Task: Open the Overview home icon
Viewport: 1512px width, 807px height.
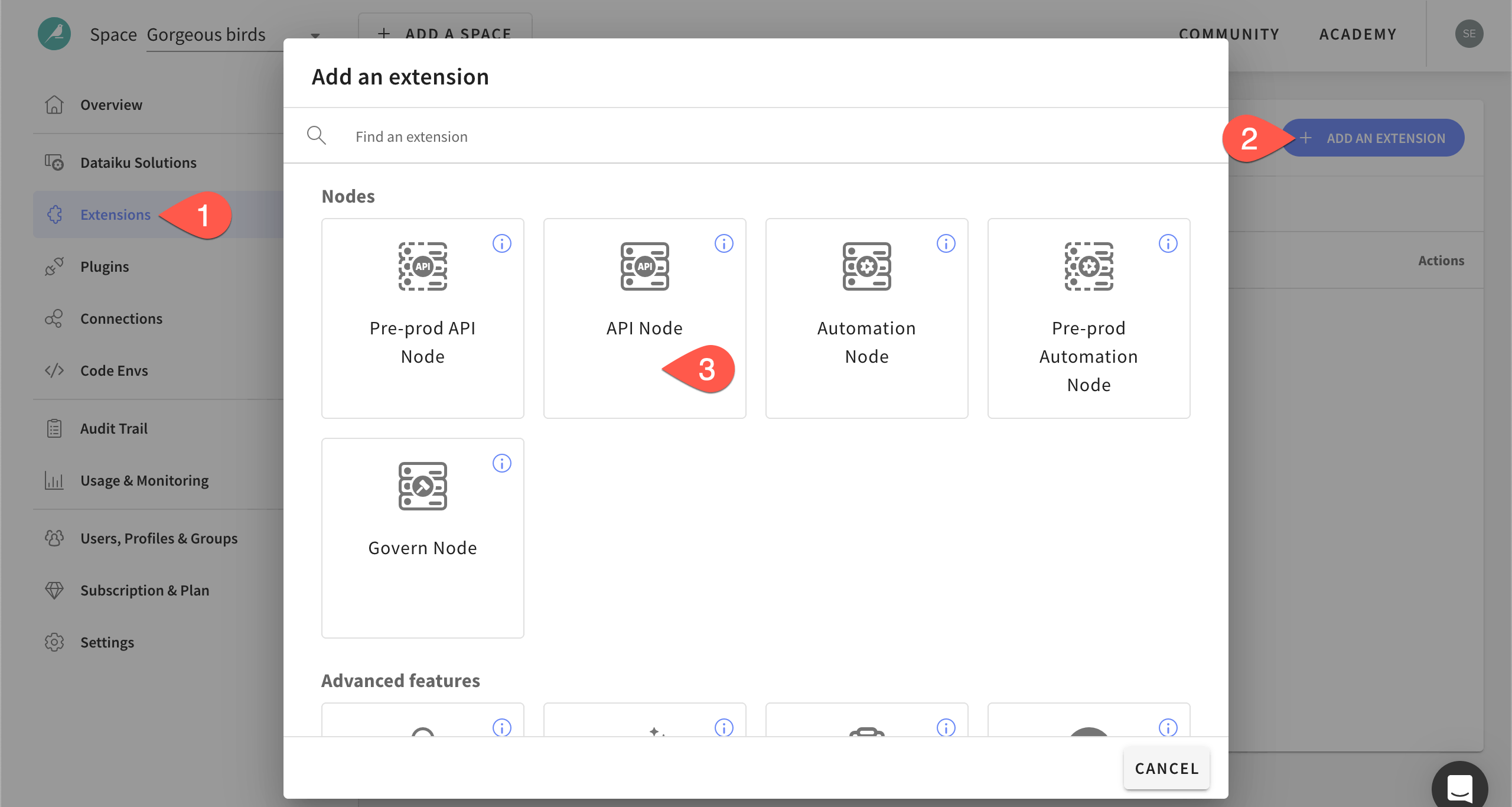Action: point(54,105)
